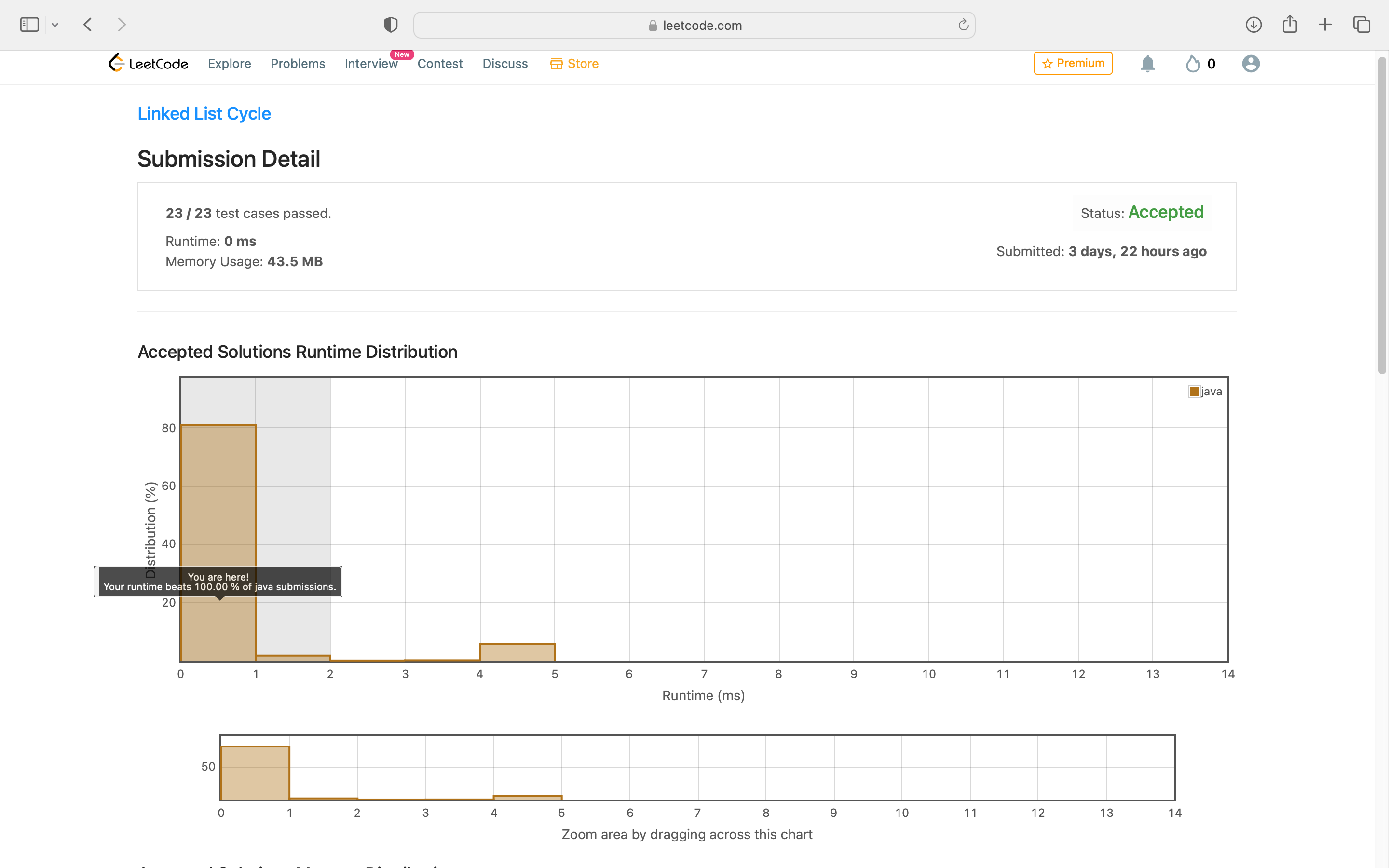Open a new tab with the plus icon
The height and width of the screenshot is (868, 1389).
click(x=1325, y=25)
